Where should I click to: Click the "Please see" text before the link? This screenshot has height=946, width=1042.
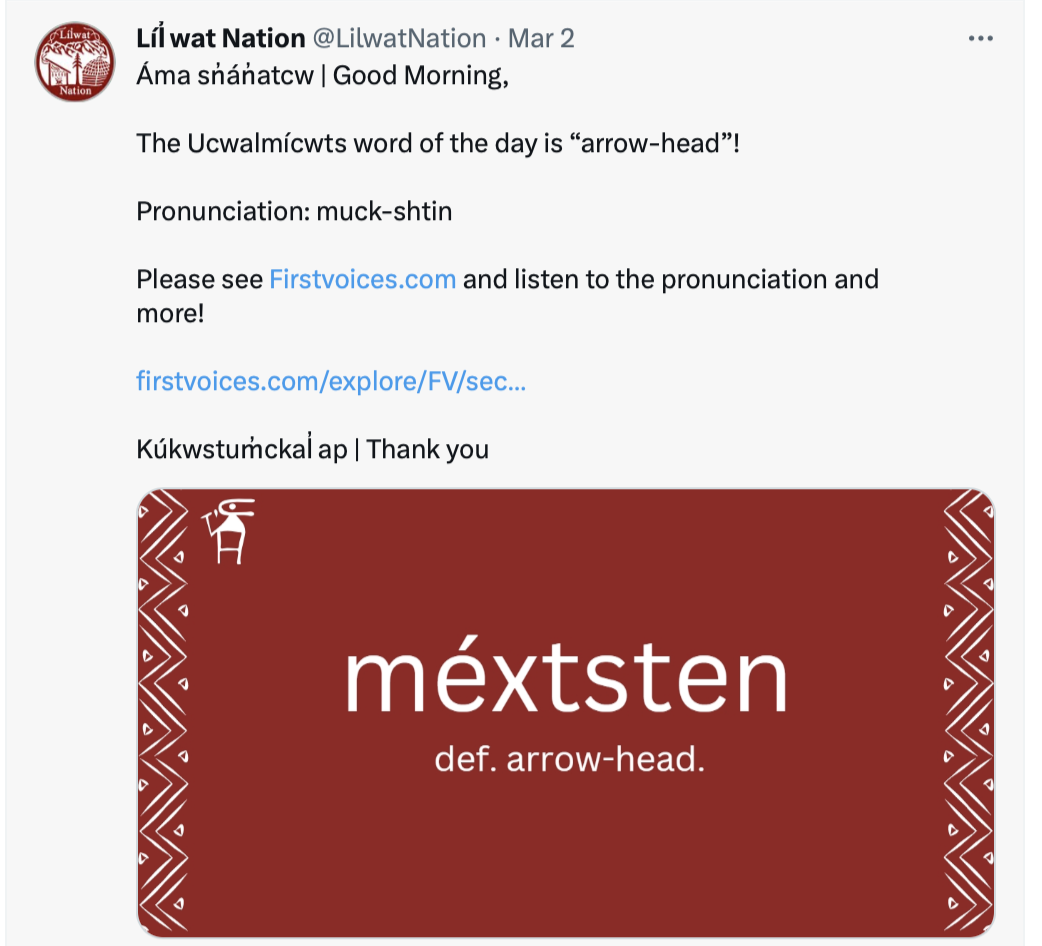click(200, 278)
